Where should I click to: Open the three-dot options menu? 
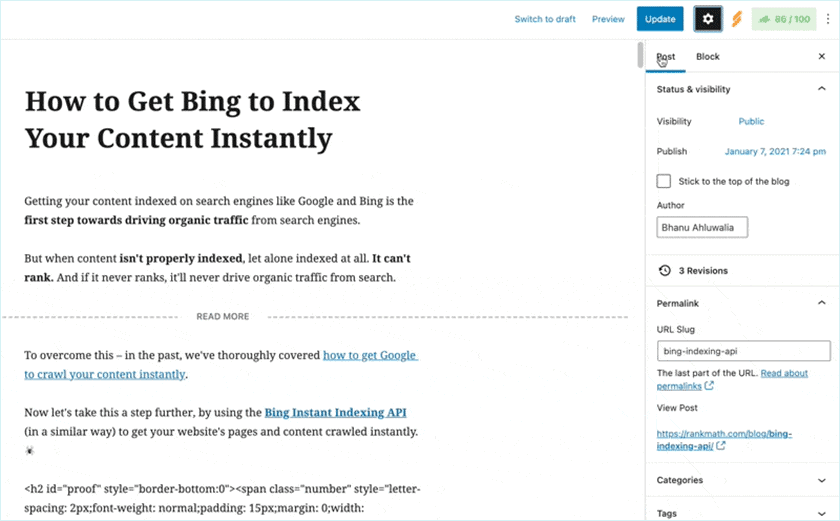(x=827, y=19)
